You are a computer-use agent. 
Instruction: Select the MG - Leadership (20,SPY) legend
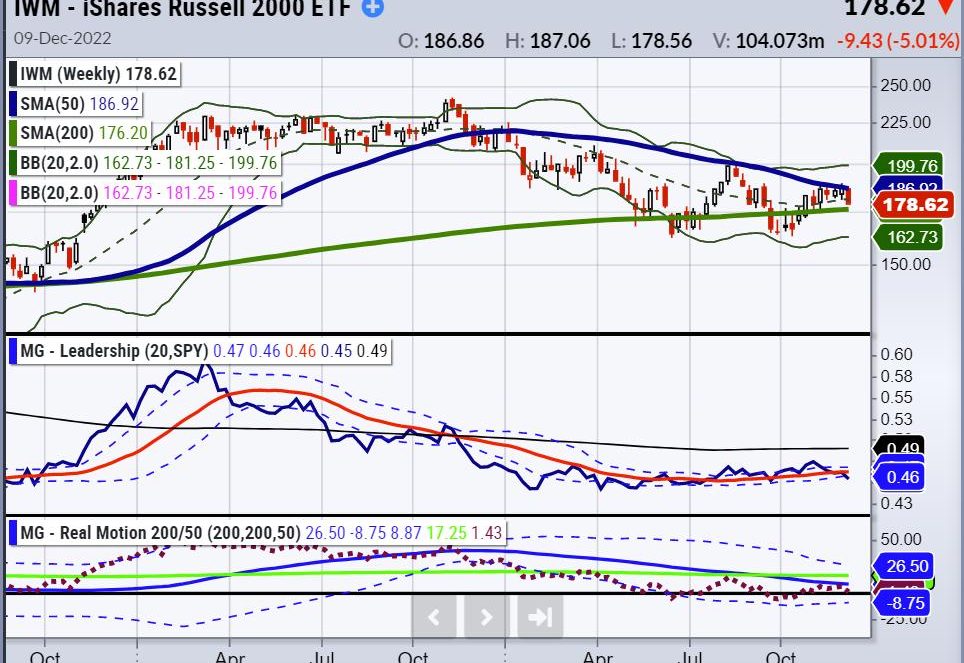tap(200, 351)
